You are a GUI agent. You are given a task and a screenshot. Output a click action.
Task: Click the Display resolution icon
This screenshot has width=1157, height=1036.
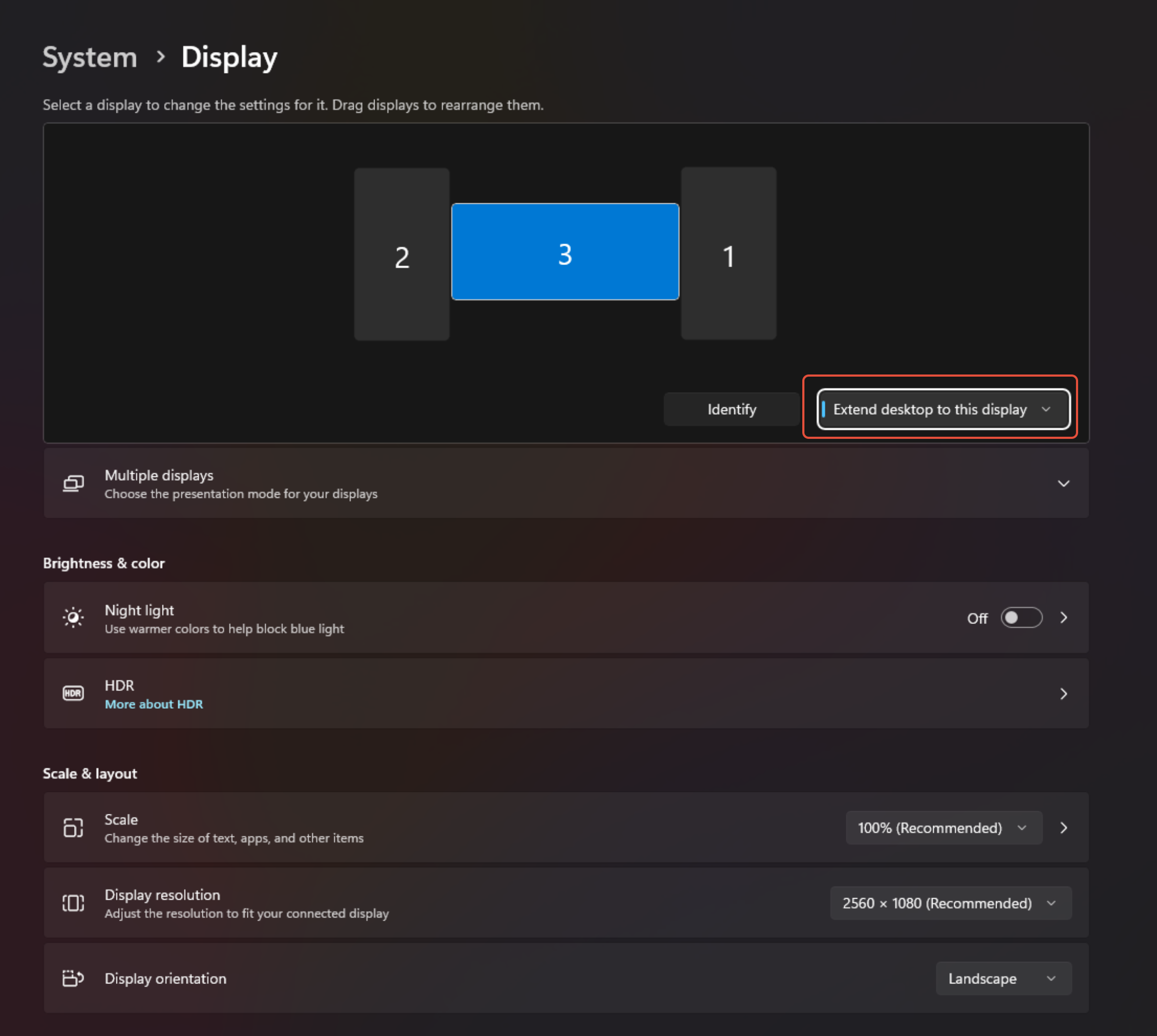coord(73,903)
